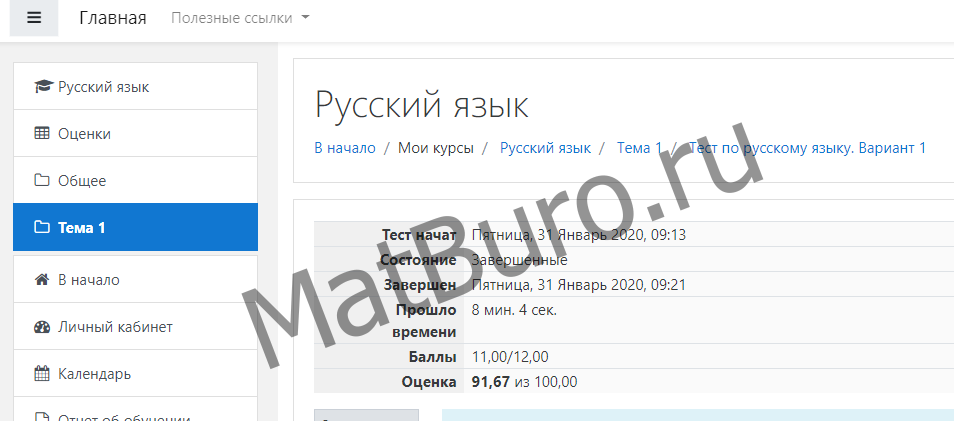954x421 pixels.
Task: Click Завершенные status in Состояние row
Action: 519,260
